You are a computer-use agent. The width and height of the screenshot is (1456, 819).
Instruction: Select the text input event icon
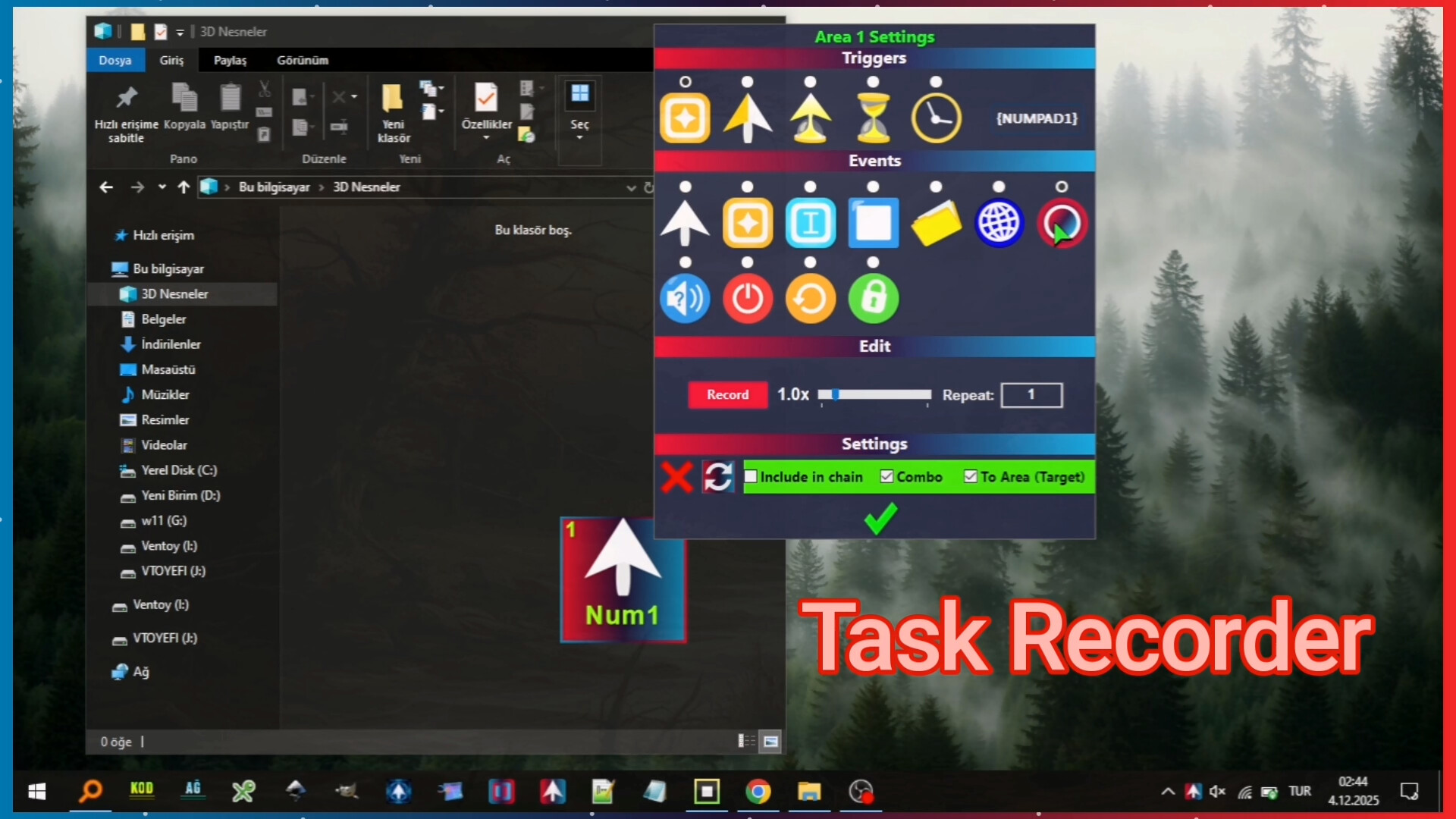pyautogui.click(x=811, y=222)
